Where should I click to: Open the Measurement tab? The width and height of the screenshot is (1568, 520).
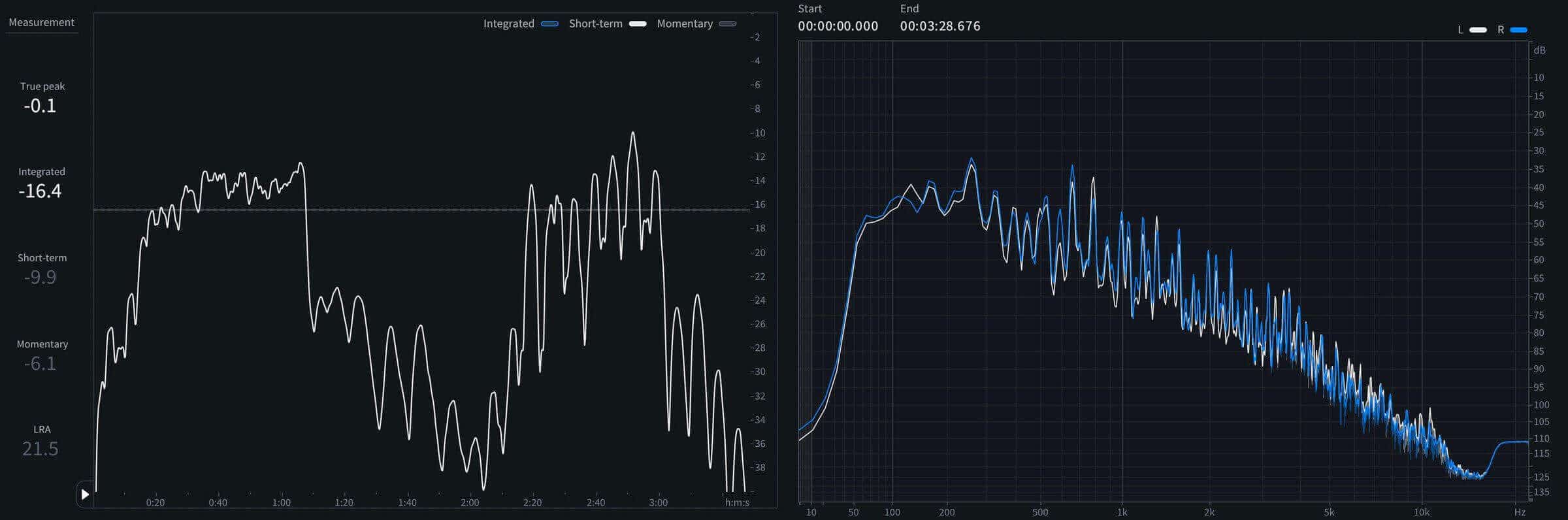click(41, 22)
